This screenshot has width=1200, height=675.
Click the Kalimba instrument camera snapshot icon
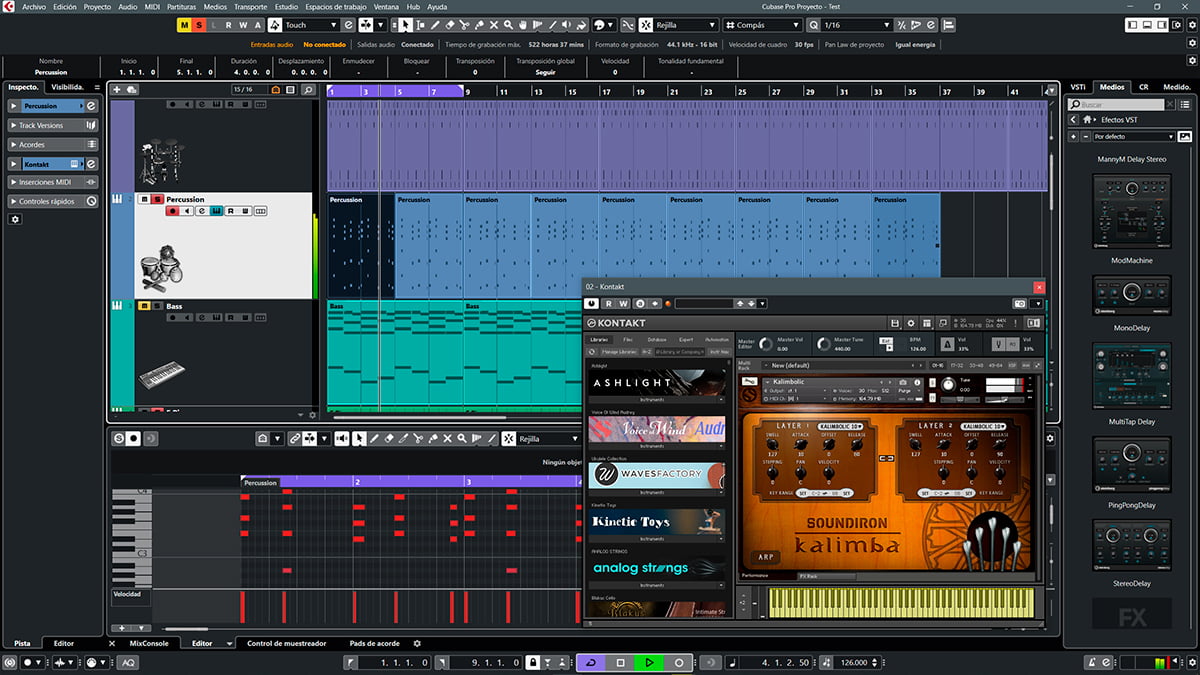coord(903,382)
